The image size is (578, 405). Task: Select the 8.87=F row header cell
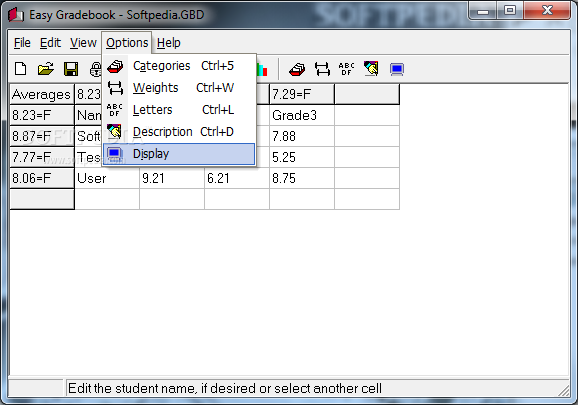[42, 136]
